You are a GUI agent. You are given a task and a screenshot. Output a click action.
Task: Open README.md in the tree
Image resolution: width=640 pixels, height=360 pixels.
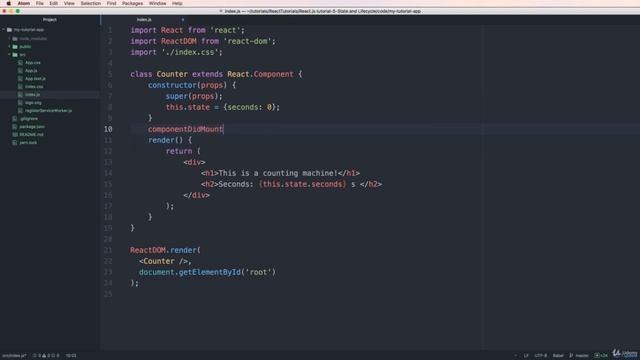click(31, 134)
